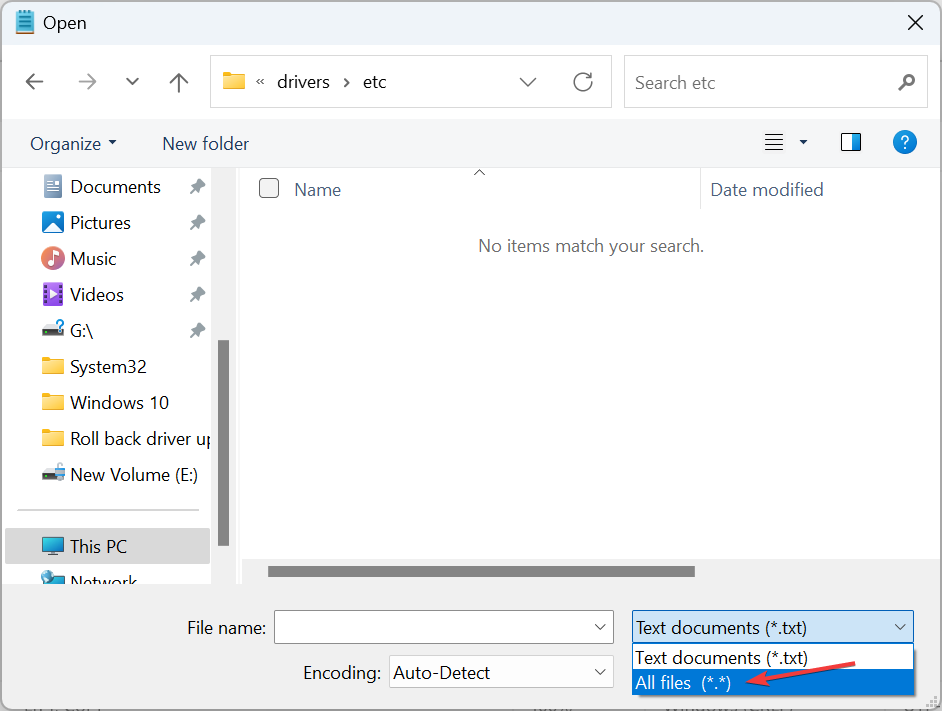The image size is (942, 711).
Task: Open the Organize menu
Action: (x=73, y=144)
